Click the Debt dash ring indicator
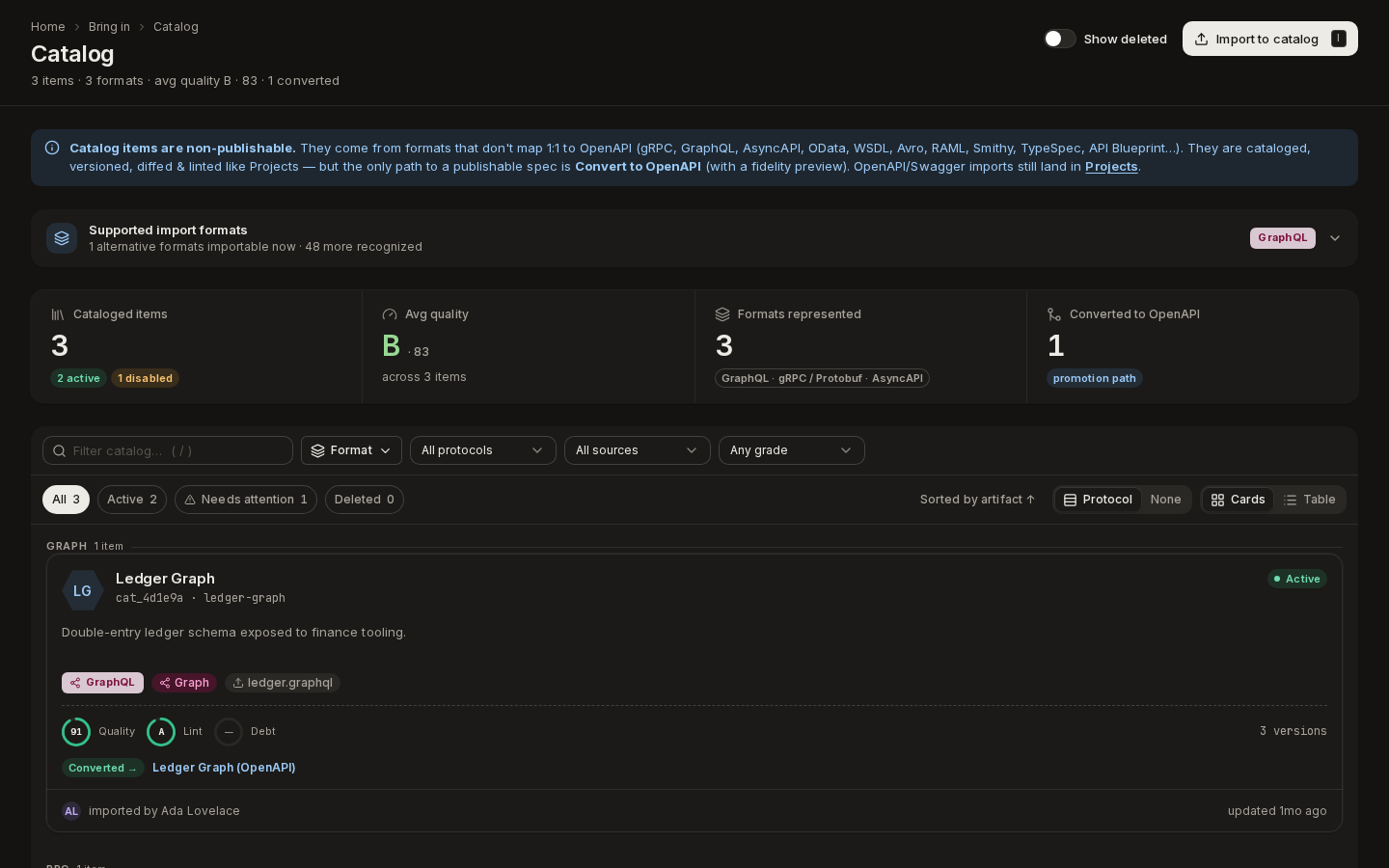 229,732
